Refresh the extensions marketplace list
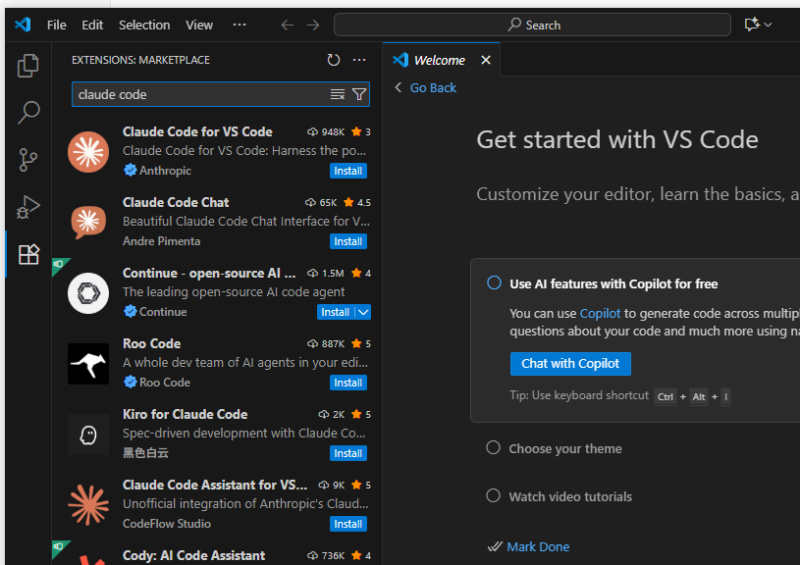This screenshot has height=565, width=800. pos(333,60)
